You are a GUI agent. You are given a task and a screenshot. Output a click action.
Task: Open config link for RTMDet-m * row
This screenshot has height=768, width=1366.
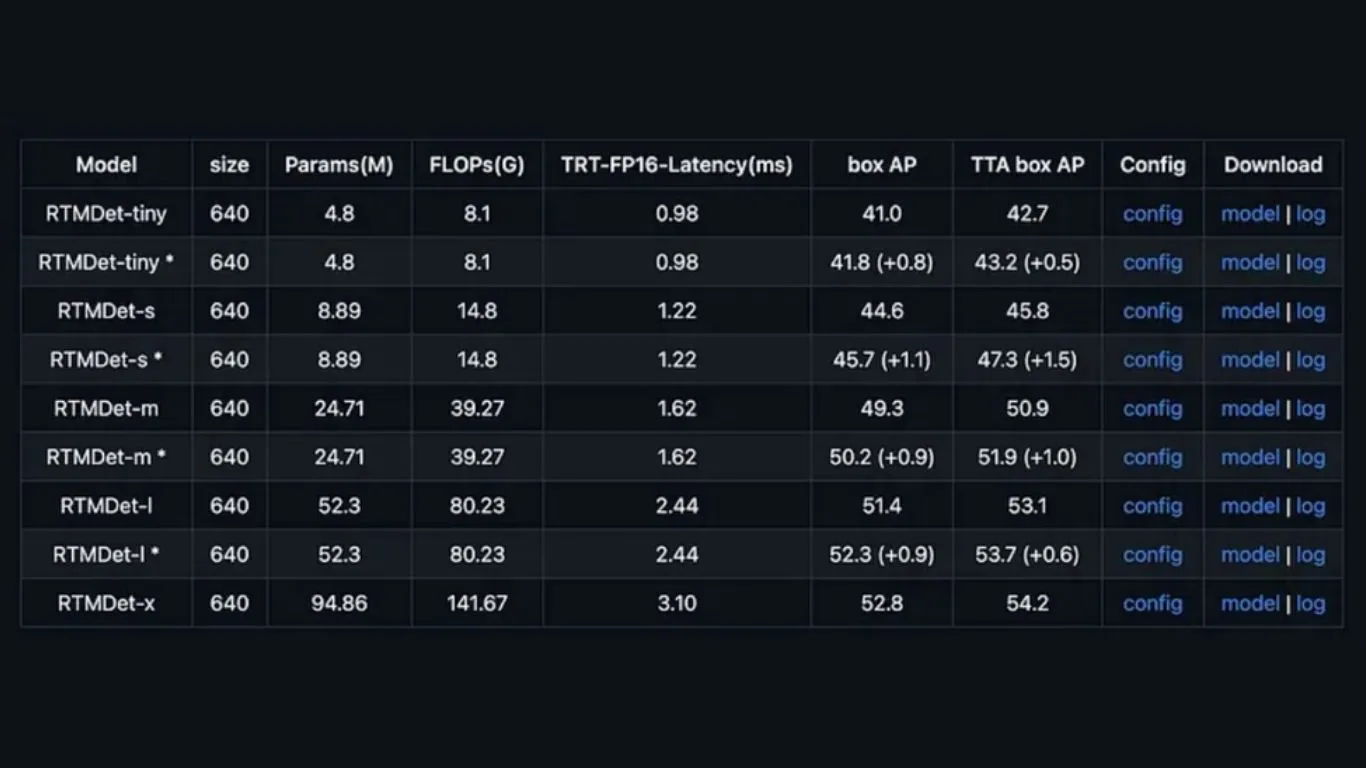coord(1153,458)
